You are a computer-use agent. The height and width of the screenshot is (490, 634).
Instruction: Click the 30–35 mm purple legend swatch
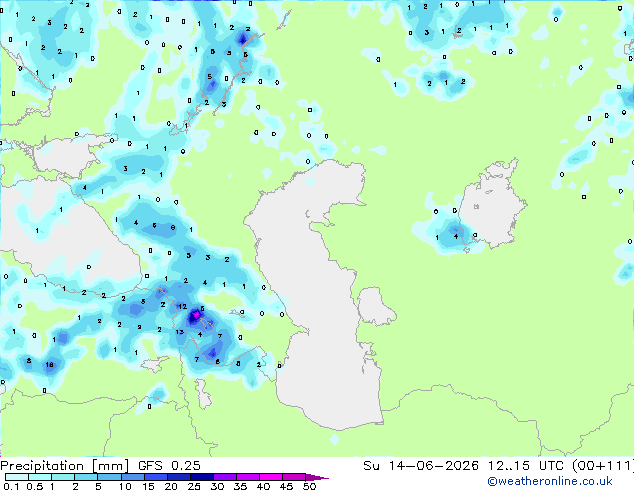pos(225,477)
